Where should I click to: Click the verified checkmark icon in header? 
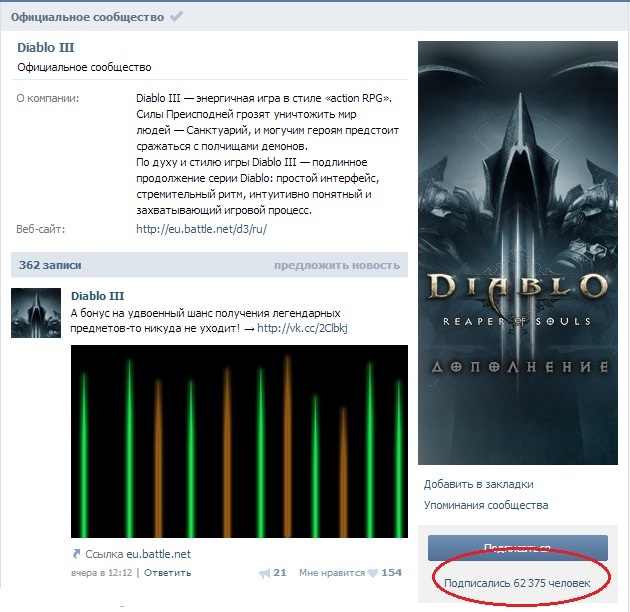176,16
